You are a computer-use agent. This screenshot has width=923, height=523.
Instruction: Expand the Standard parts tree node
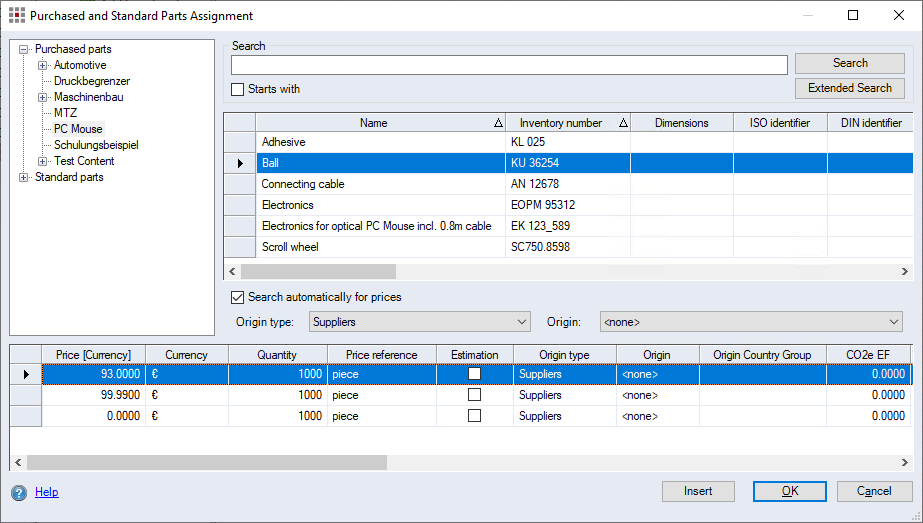(x=24, y=177)
